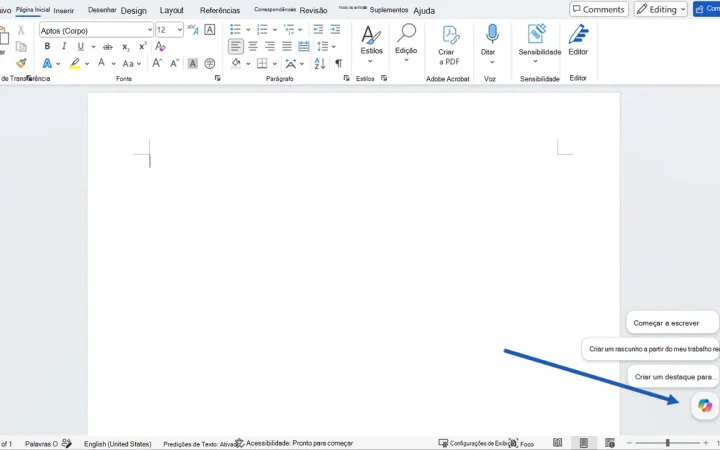Toggle underline formatting
The width and height of the screenshot is (720, 450).
click(x=81, y=46)
